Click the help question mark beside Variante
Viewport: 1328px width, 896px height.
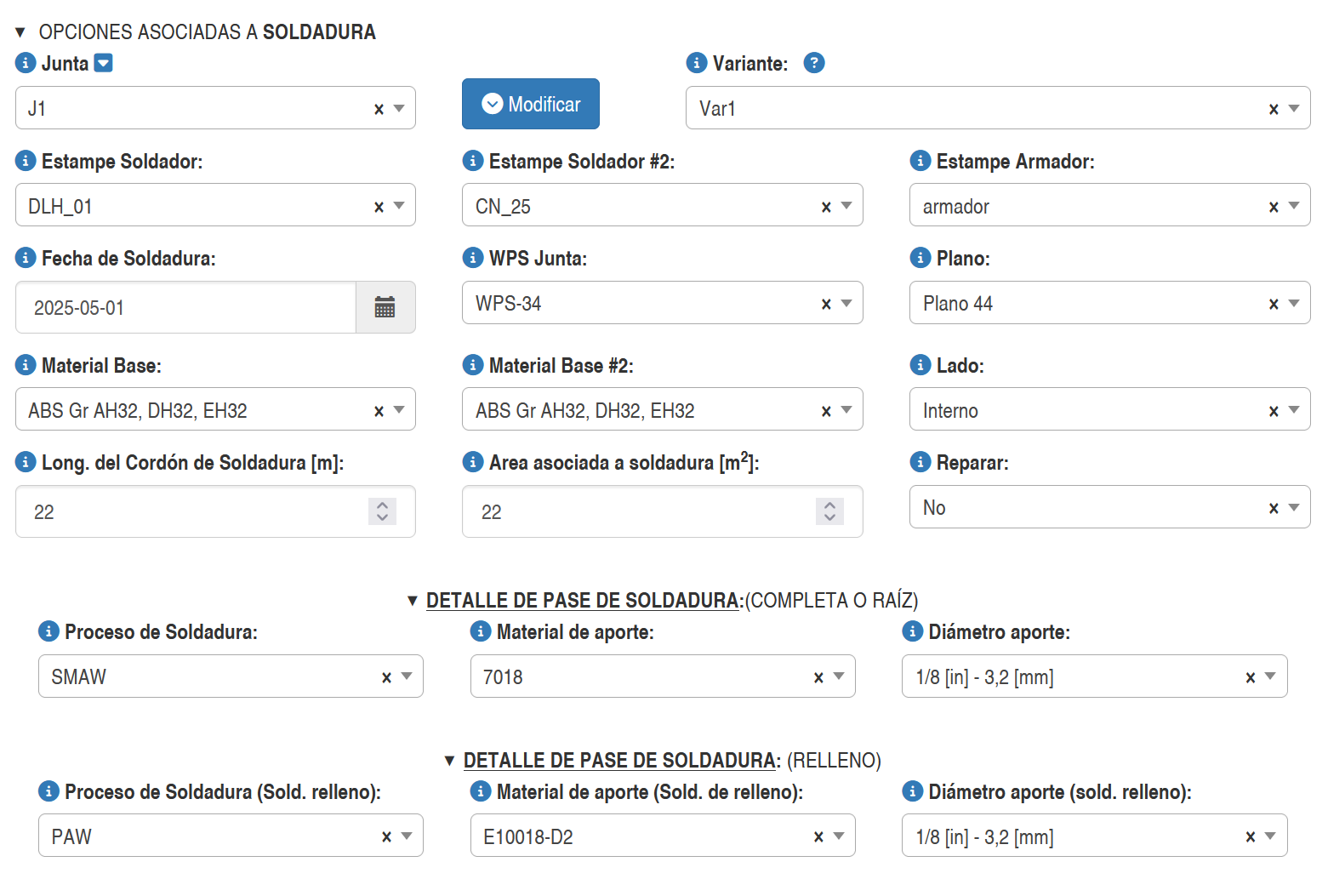[x=814, y=63]
